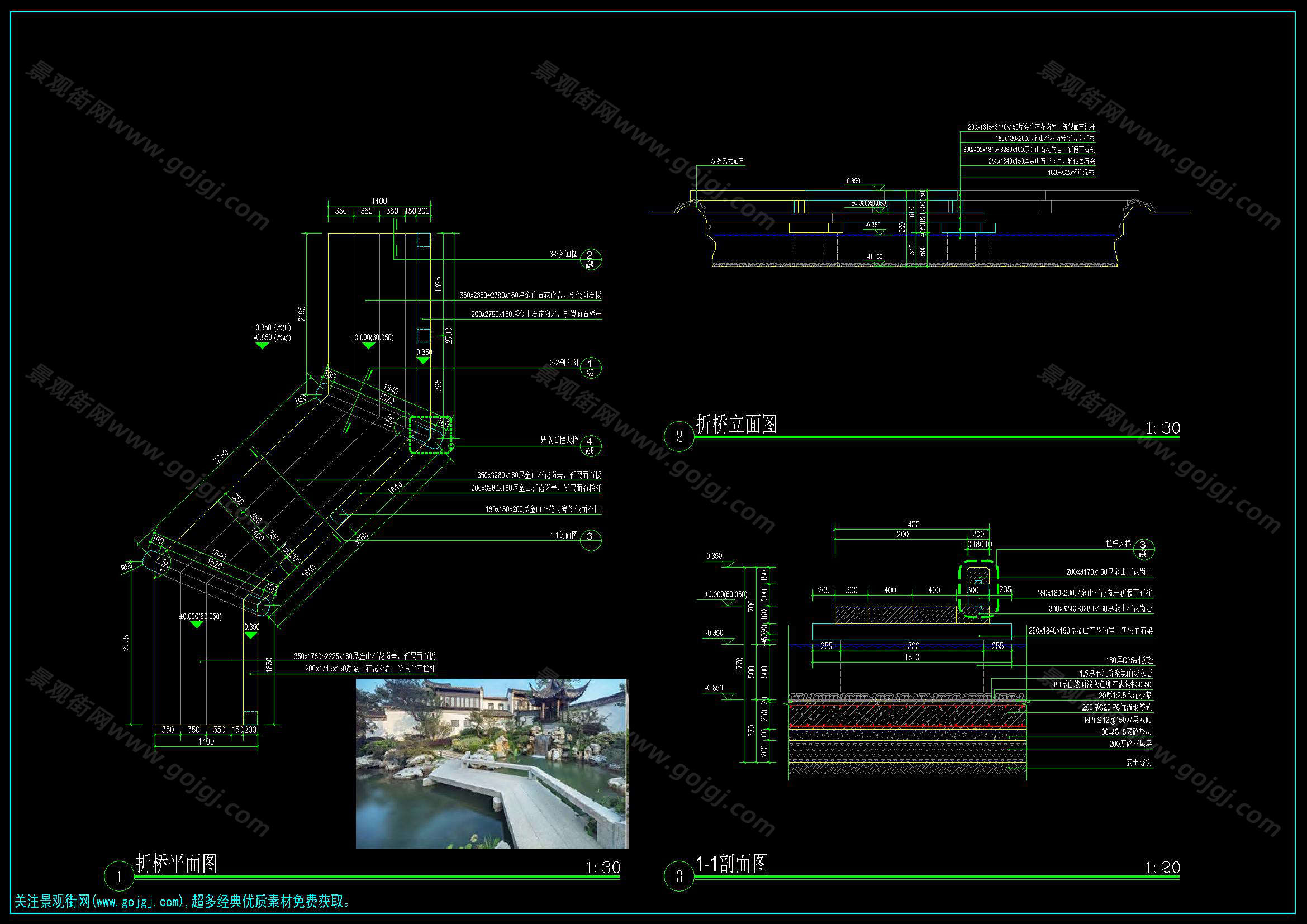Screen dimensions: 1307x924
Task: Click the 1:30 scale label under elevation view
Action: point(1162,428)
